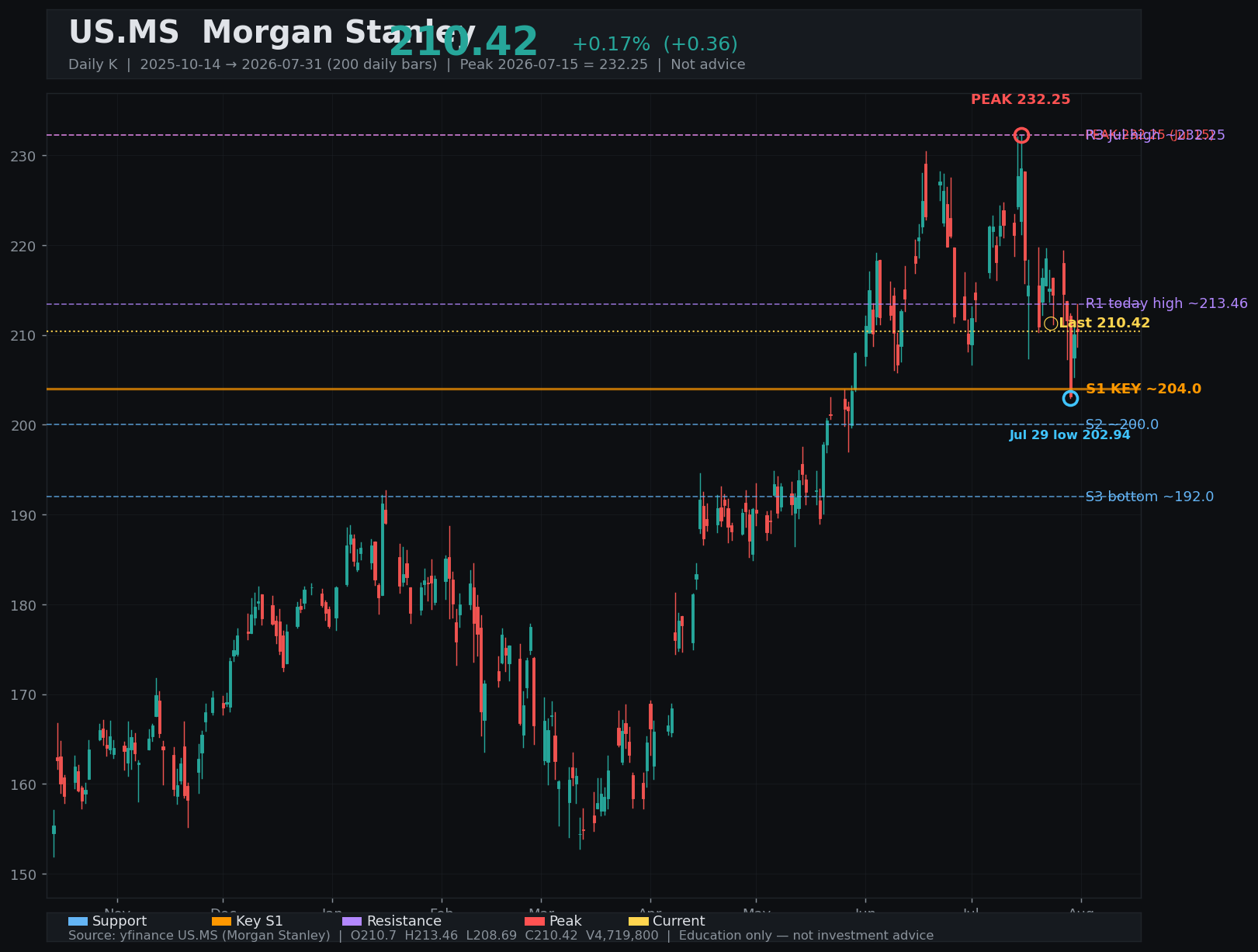This screenshot has height=952, width=1258.
Task: Click the "Key S1" legend label text
Action: [x=259, y=922]
